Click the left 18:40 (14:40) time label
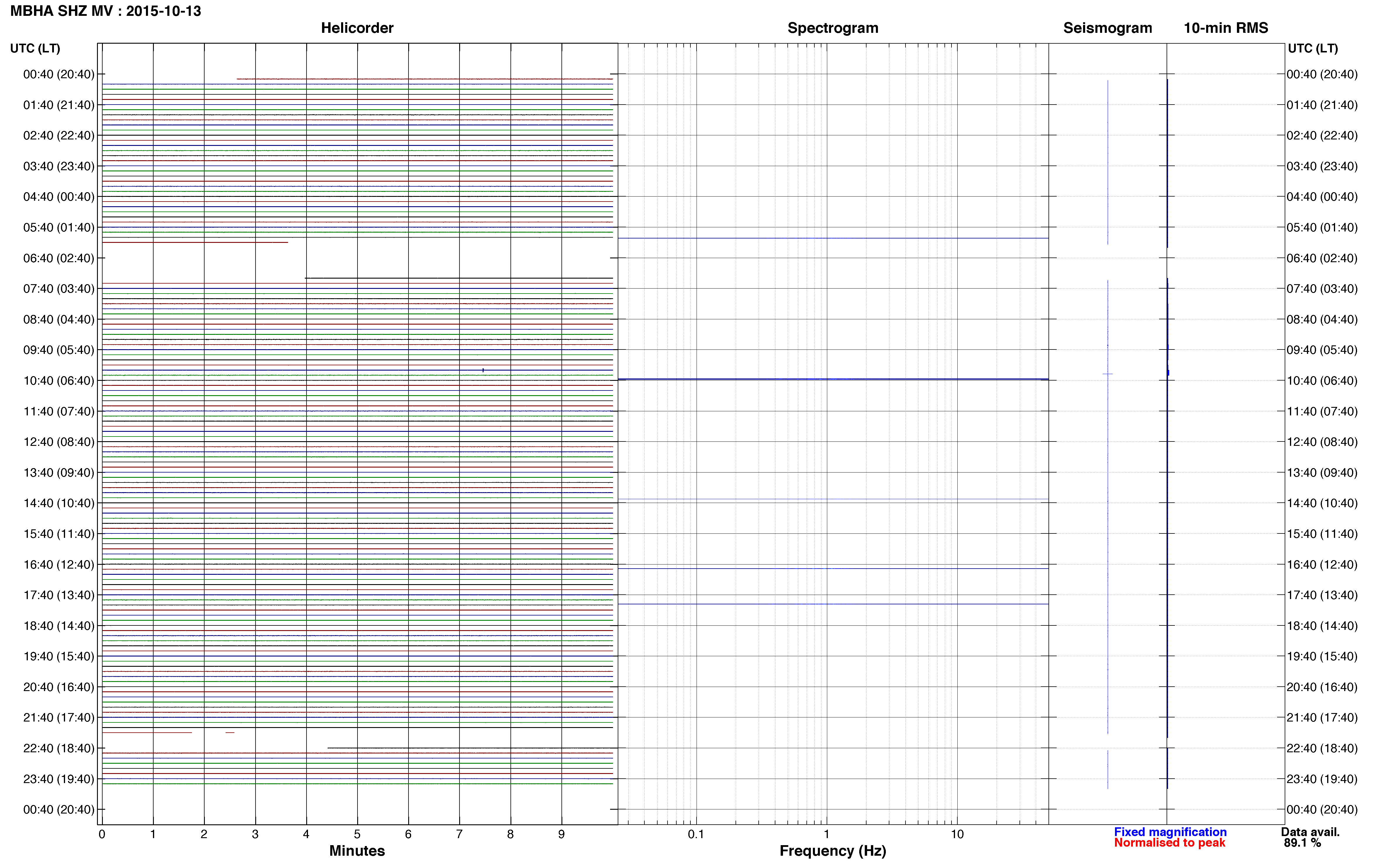 (59, 626)
